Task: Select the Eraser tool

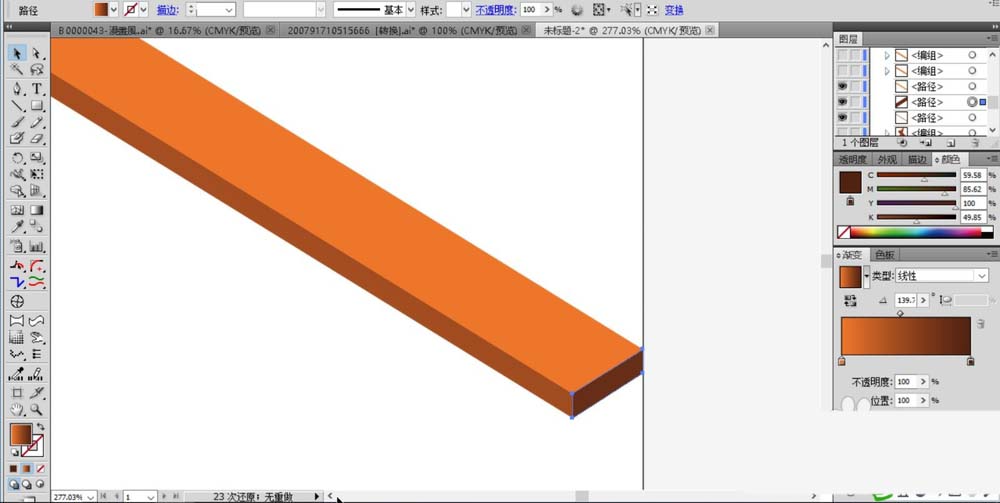Action: [x=36, y=138]
